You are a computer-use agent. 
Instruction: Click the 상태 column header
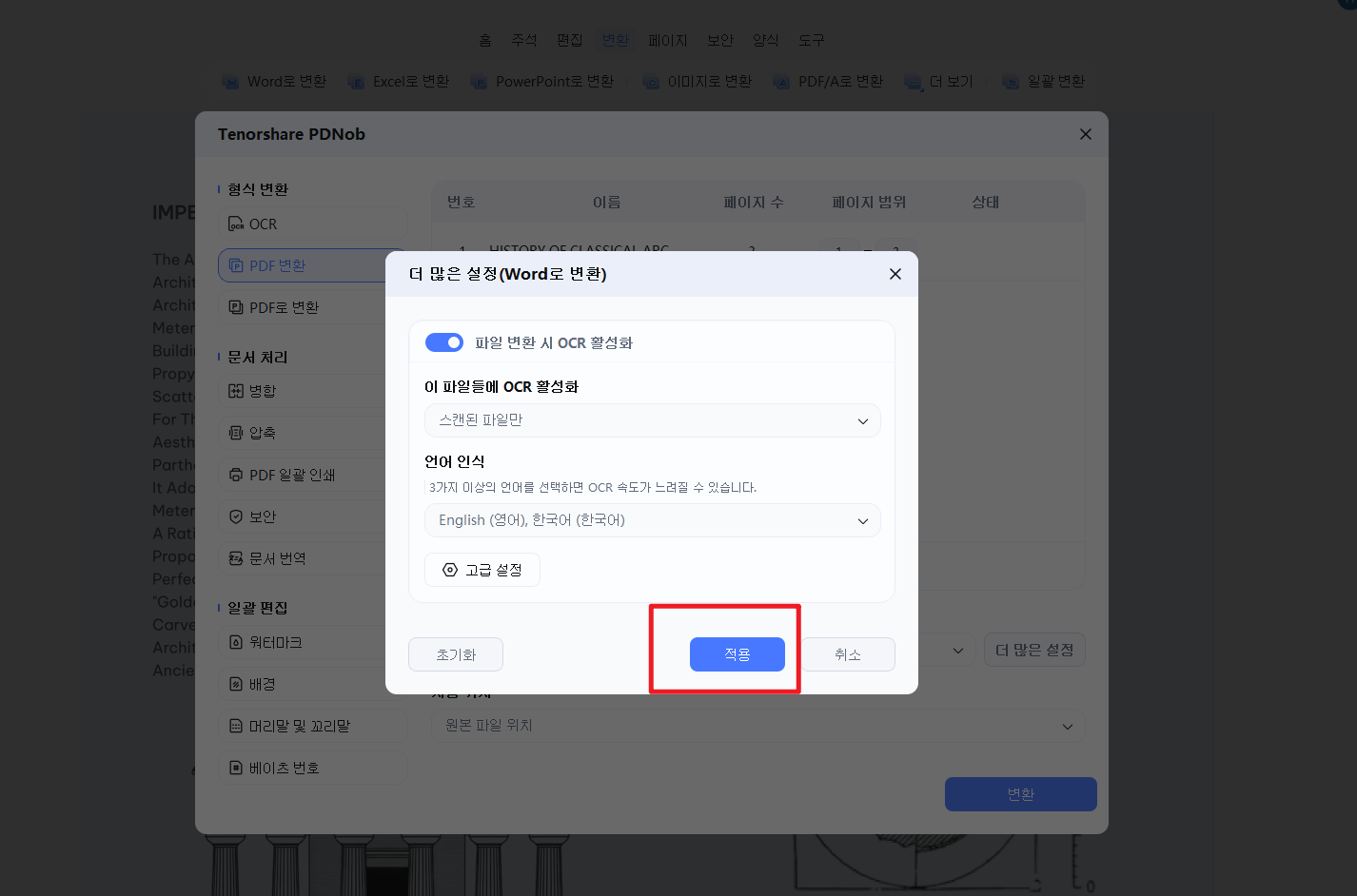click(x=986, y=202)
